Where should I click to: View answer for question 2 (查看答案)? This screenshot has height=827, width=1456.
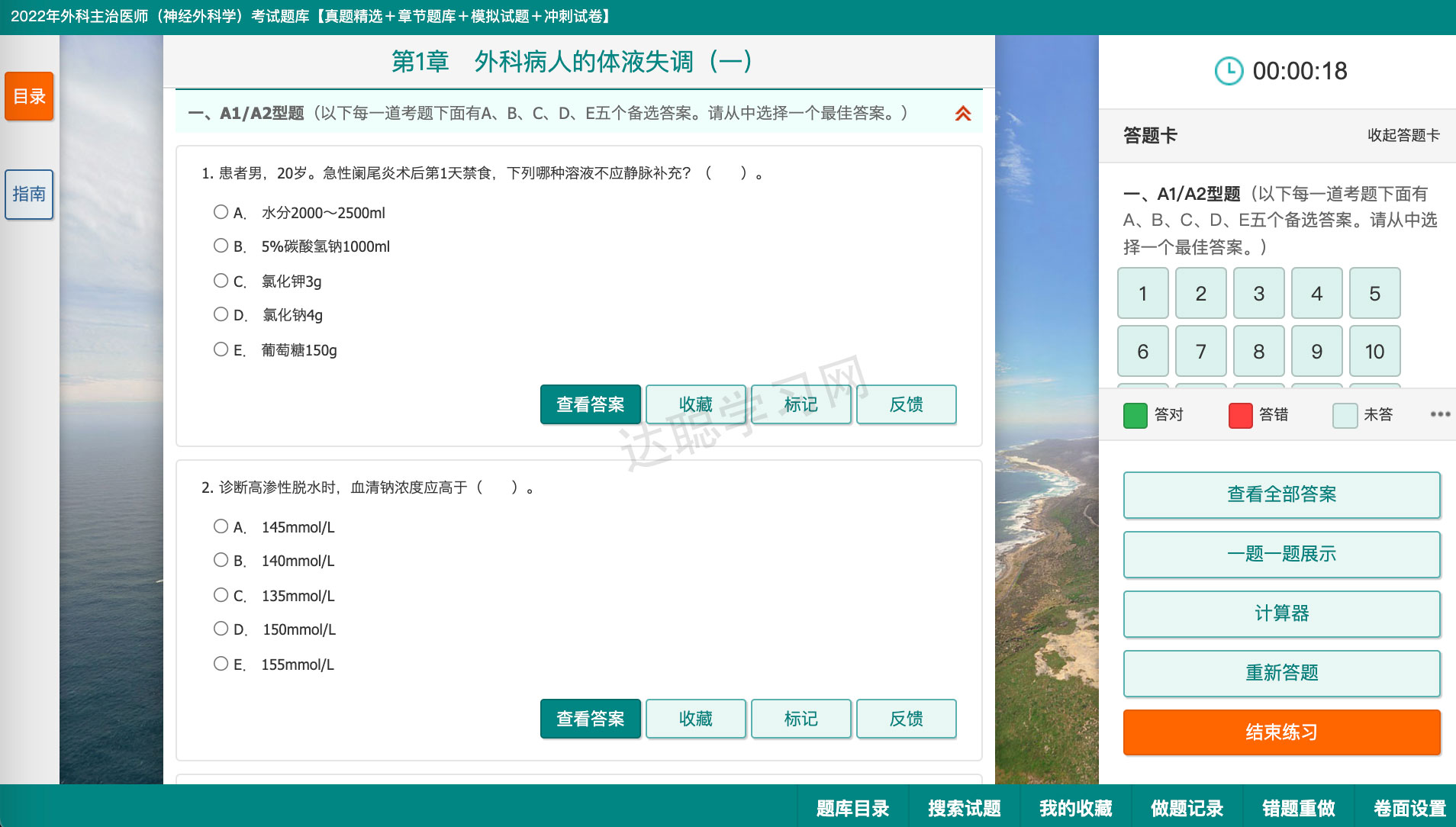(x=591, y=719)
